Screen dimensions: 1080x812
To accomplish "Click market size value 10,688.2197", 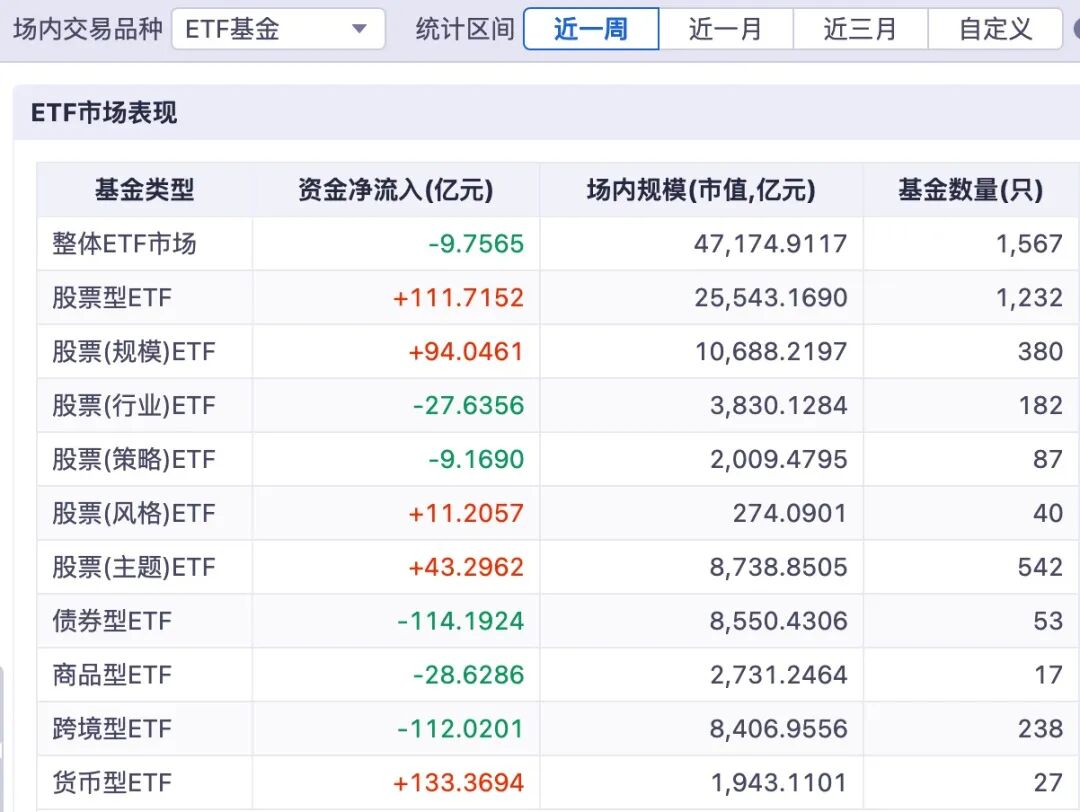I will coord(771,352).
